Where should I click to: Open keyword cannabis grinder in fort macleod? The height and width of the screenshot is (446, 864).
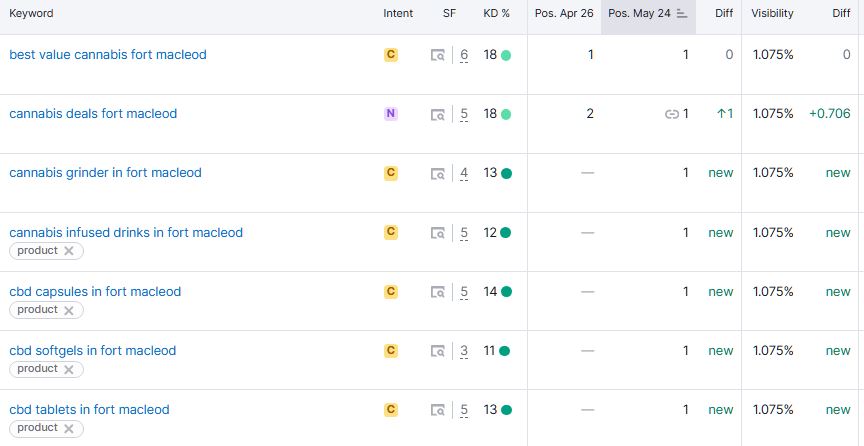pos(105,173)
